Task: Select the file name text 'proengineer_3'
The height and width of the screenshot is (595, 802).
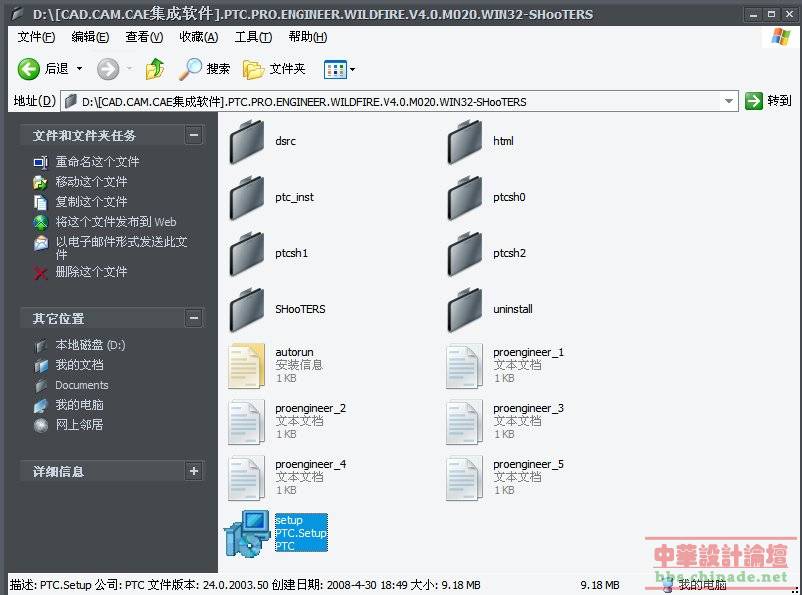Action: tap(528, 408)
